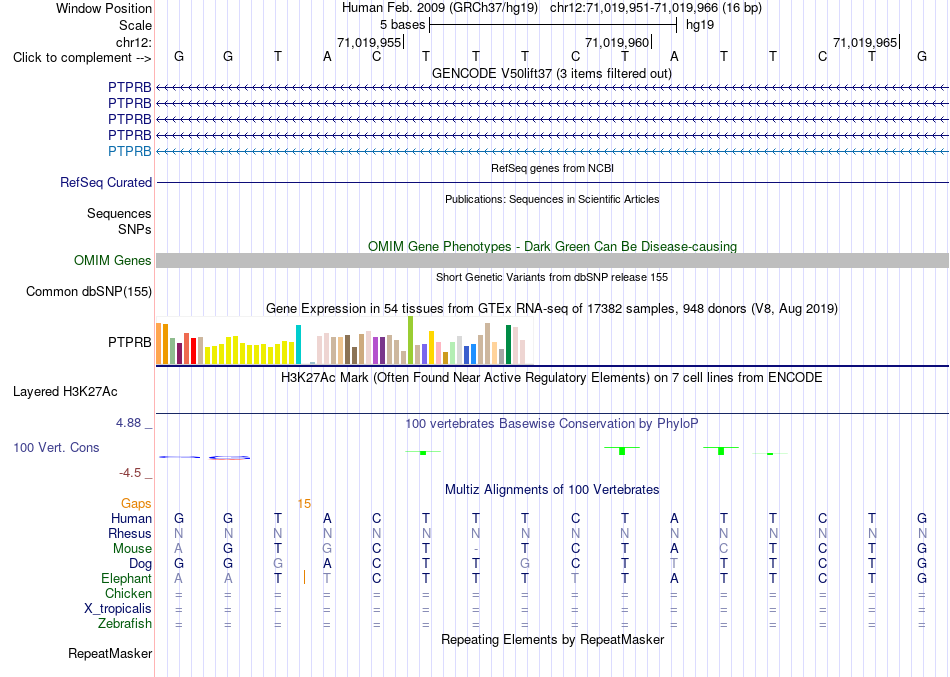Click the RepeatMasker track label
The height and width of the screenshot is (677, 950).
pyautogui.click(x=110, y=653)
